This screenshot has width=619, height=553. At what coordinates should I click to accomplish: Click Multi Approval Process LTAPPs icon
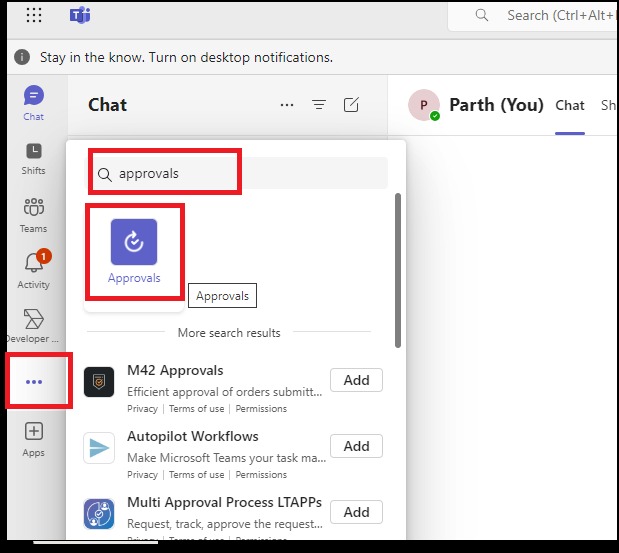[99, 514]
